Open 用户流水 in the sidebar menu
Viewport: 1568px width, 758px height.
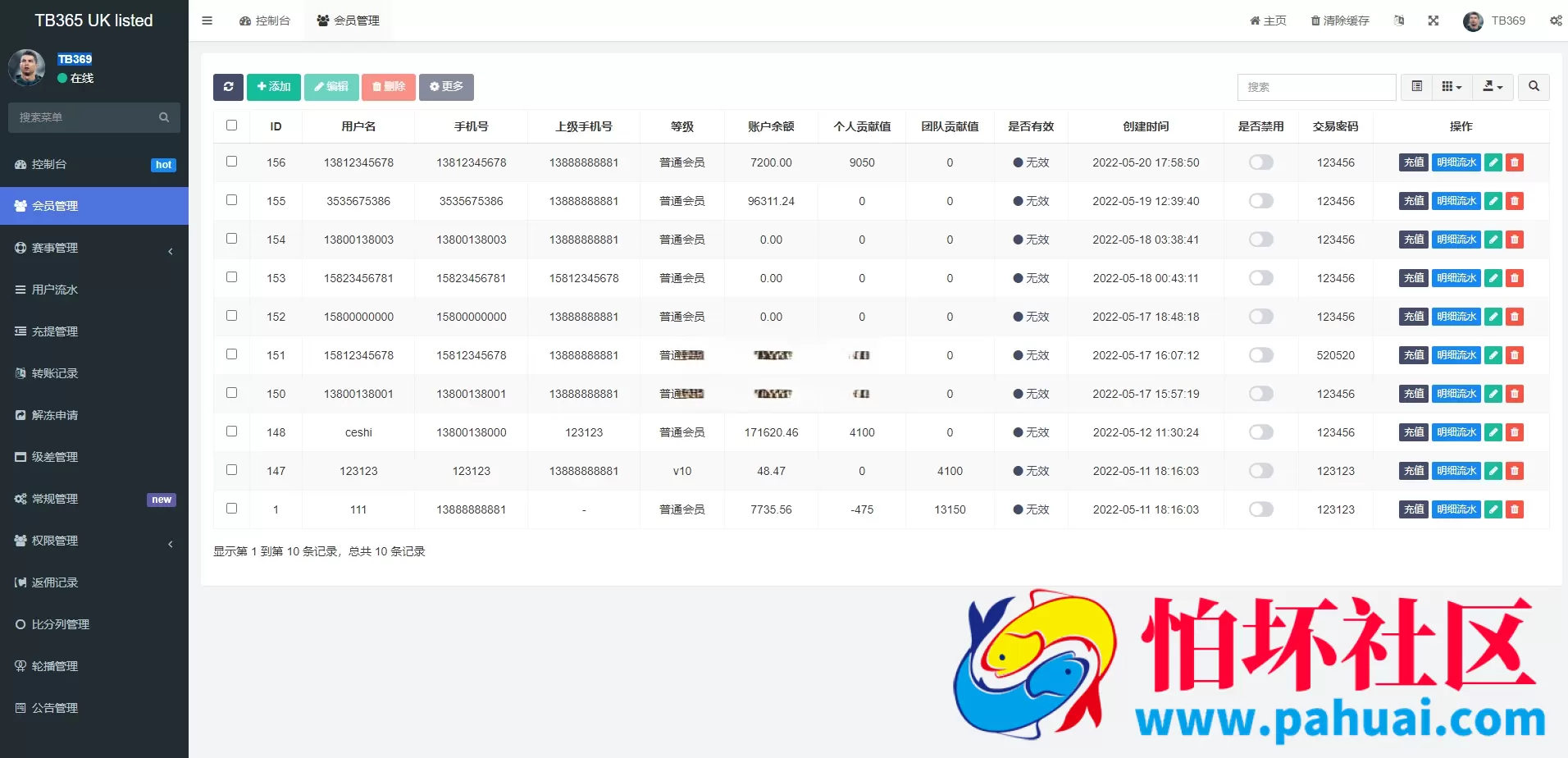tap(94, 290)
